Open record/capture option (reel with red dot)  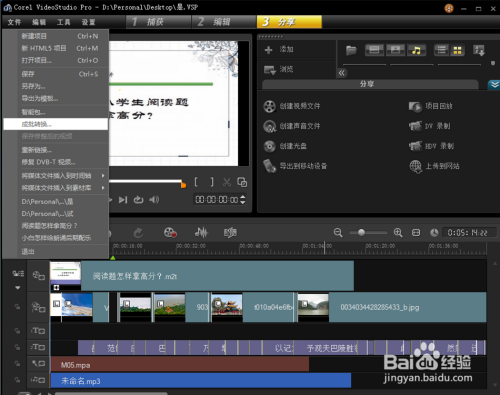coord(170,233)
